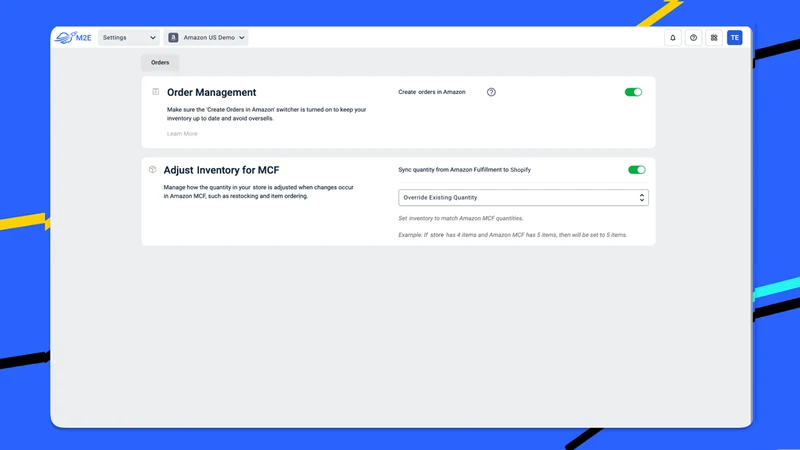Click the Order Management section icon
The width and height of the screenshot is (800, 450).
pos(156,92)
